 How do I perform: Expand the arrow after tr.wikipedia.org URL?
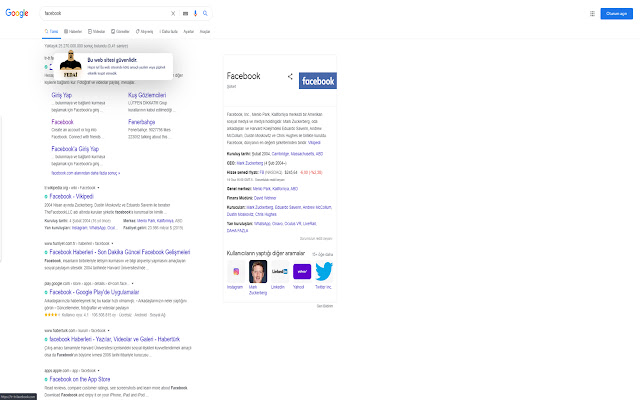point(98,188)
